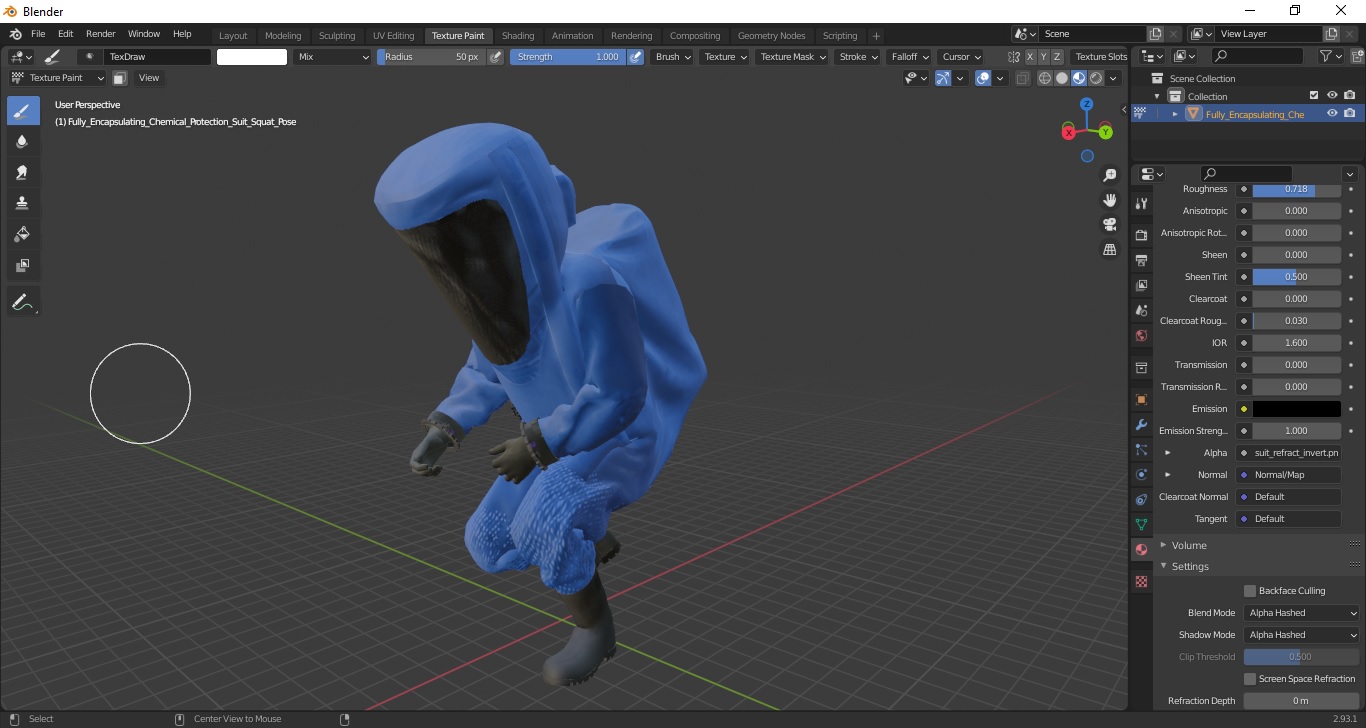Switch to the UV Editing workspace tab
The height and width of the screenshot is (728, 1366).
393,36
